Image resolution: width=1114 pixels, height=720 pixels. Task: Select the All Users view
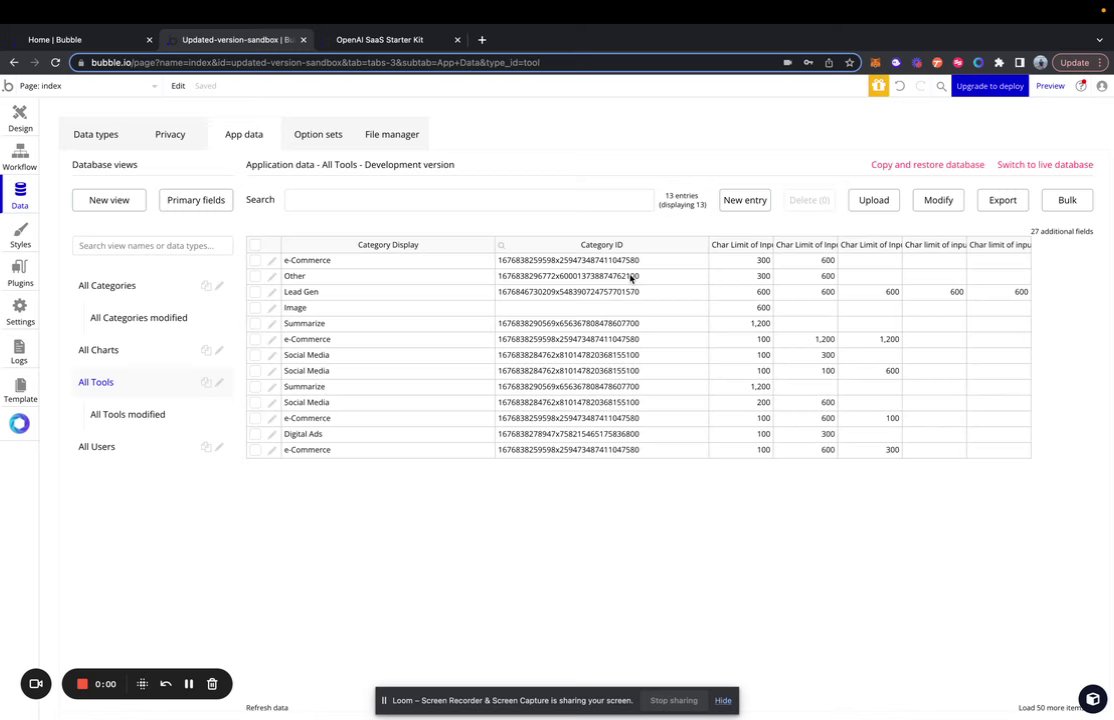pyautogui.click(x=97, y=446)
